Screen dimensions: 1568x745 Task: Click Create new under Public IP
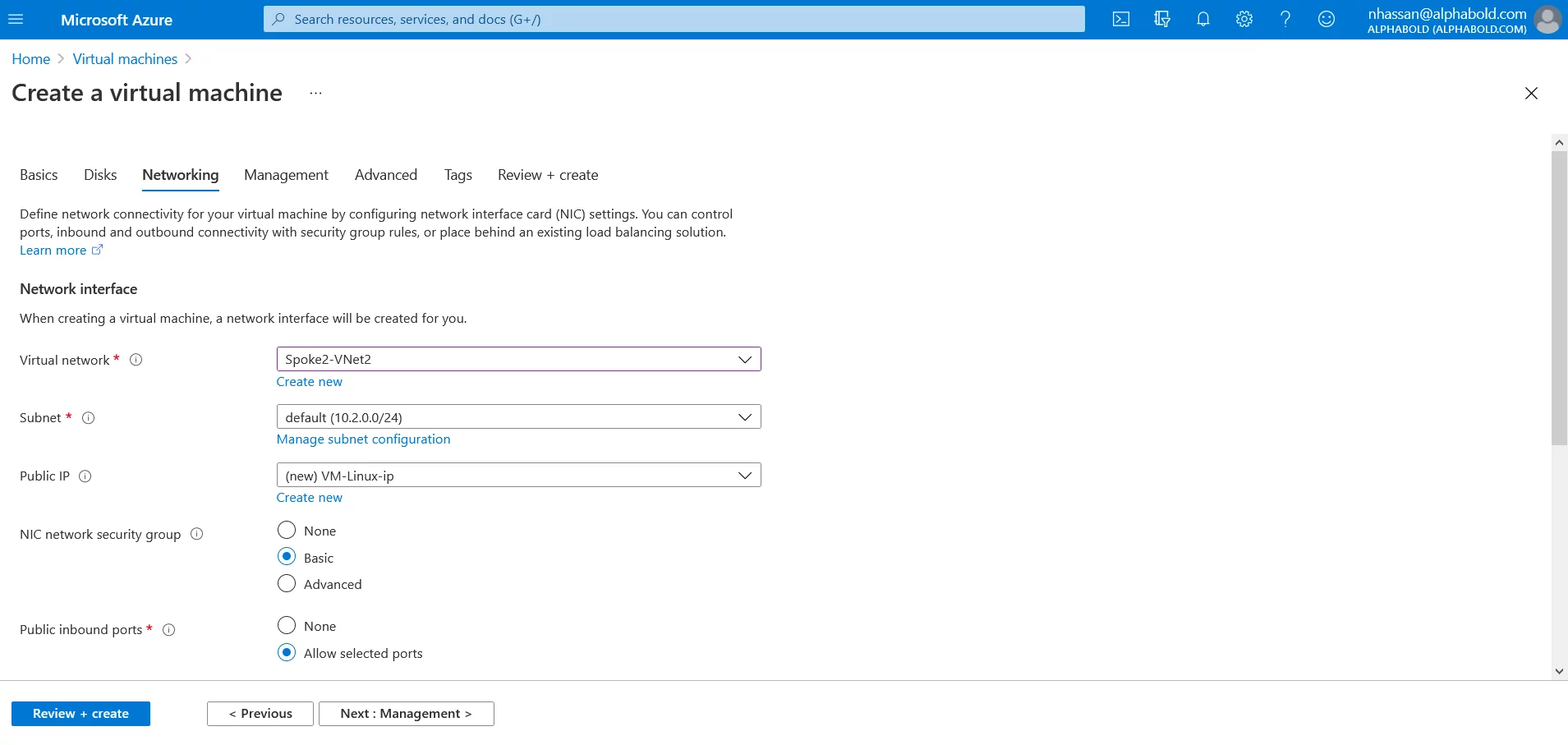click(x=309, y=498)
